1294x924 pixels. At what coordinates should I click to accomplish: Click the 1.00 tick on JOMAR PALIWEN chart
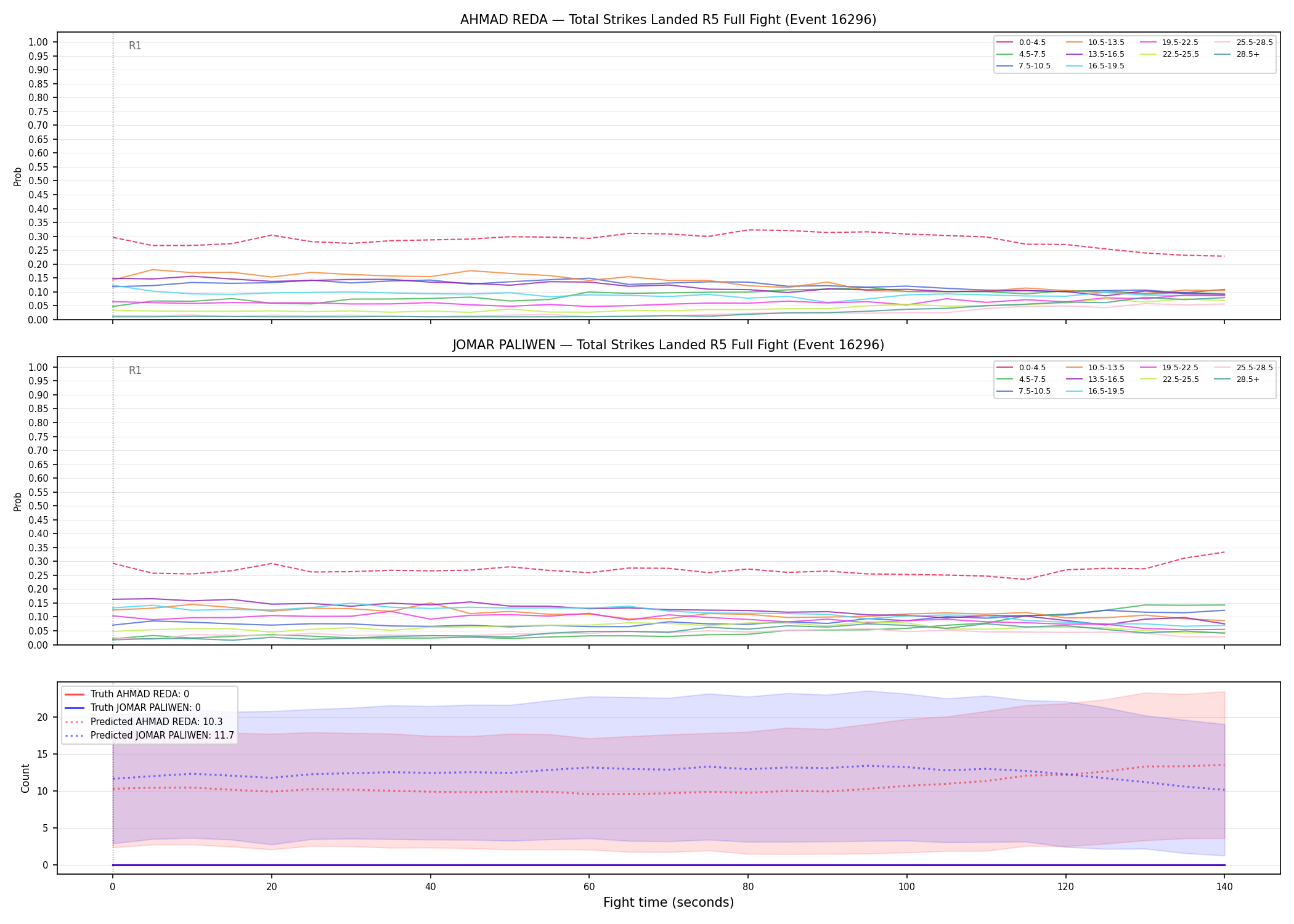(38, 368)
